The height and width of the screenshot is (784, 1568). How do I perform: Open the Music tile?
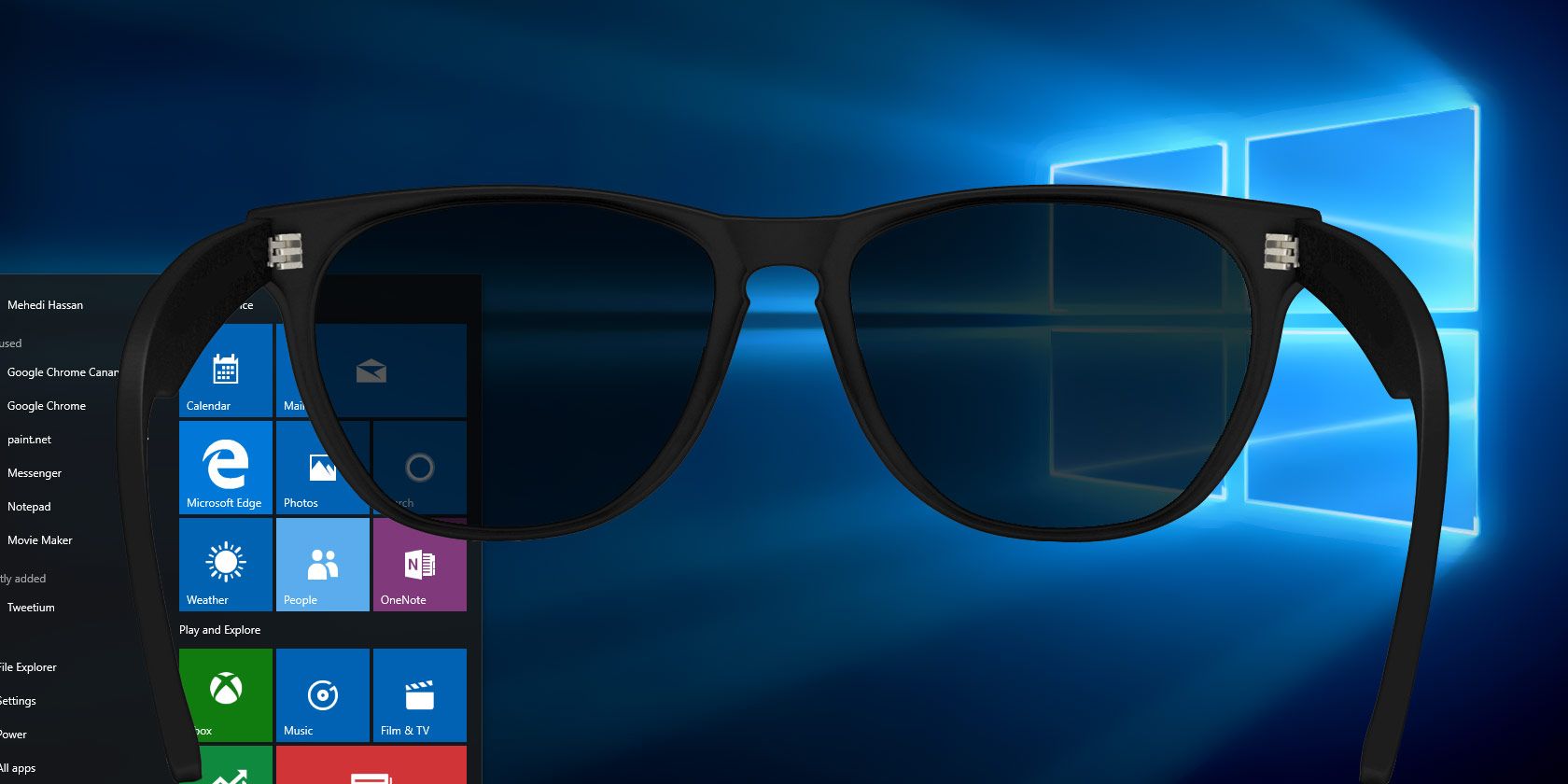coord(323,695)
